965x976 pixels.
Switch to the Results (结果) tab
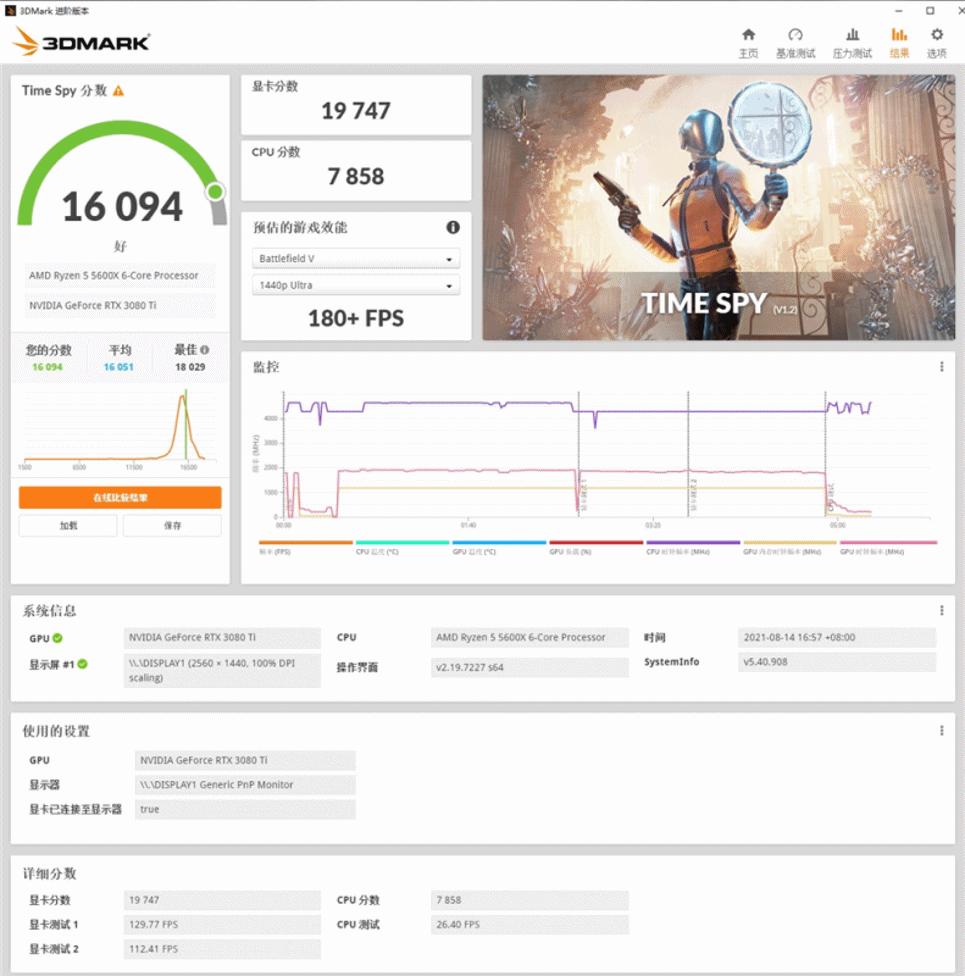point(899,43)
